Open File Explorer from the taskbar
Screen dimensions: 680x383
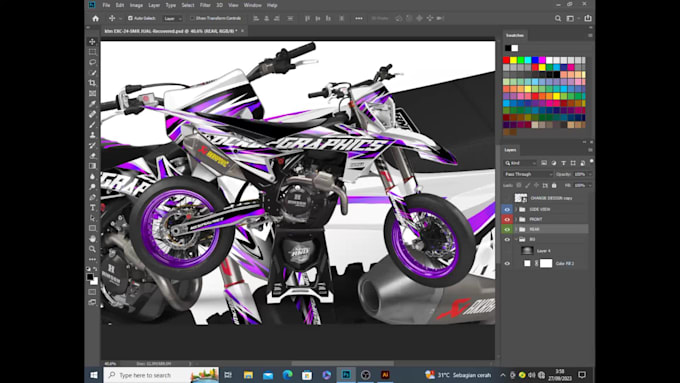point(248,375)
